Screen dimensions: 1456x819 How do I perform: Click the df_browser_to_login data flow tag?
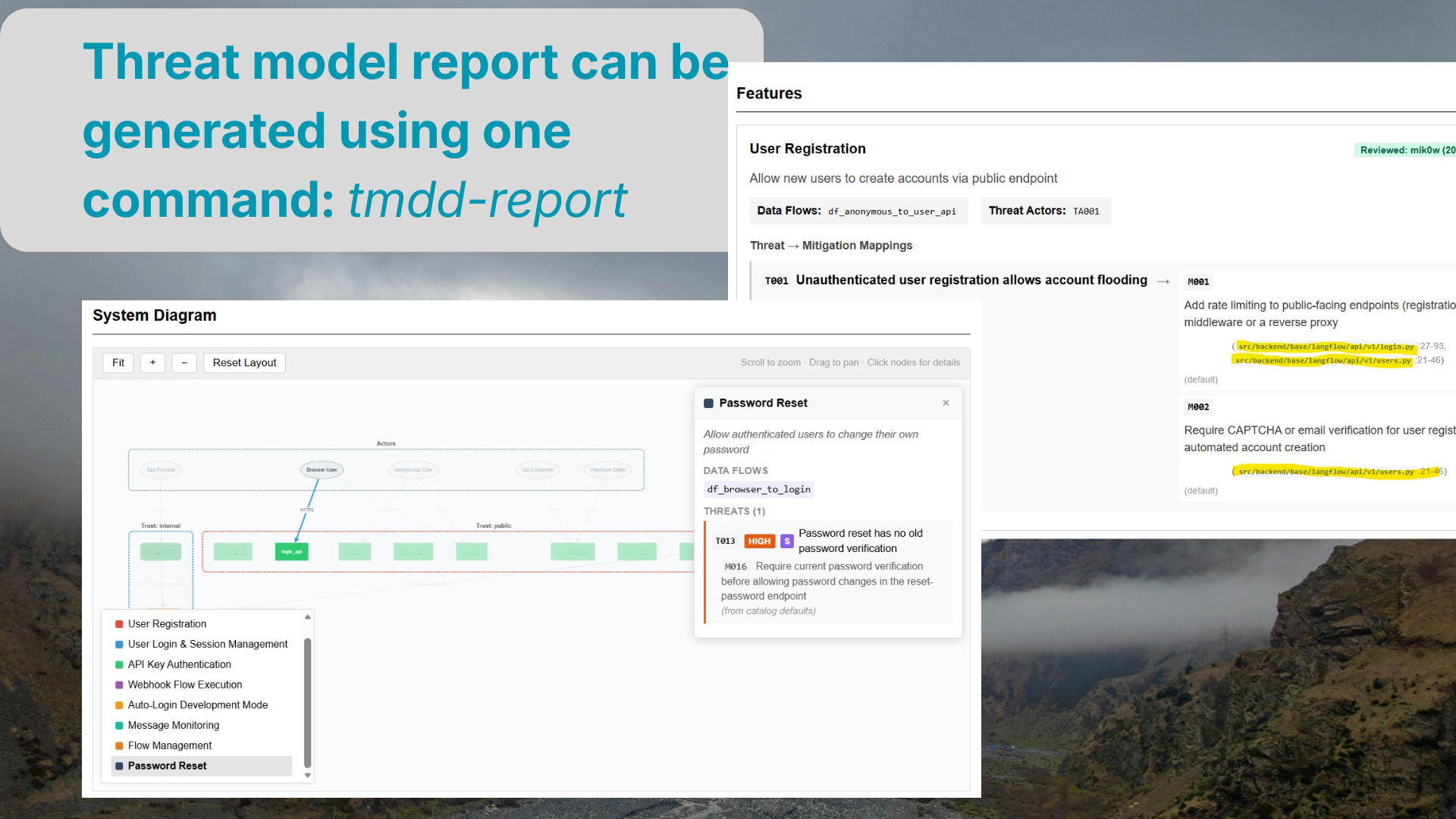pos(758,489)
